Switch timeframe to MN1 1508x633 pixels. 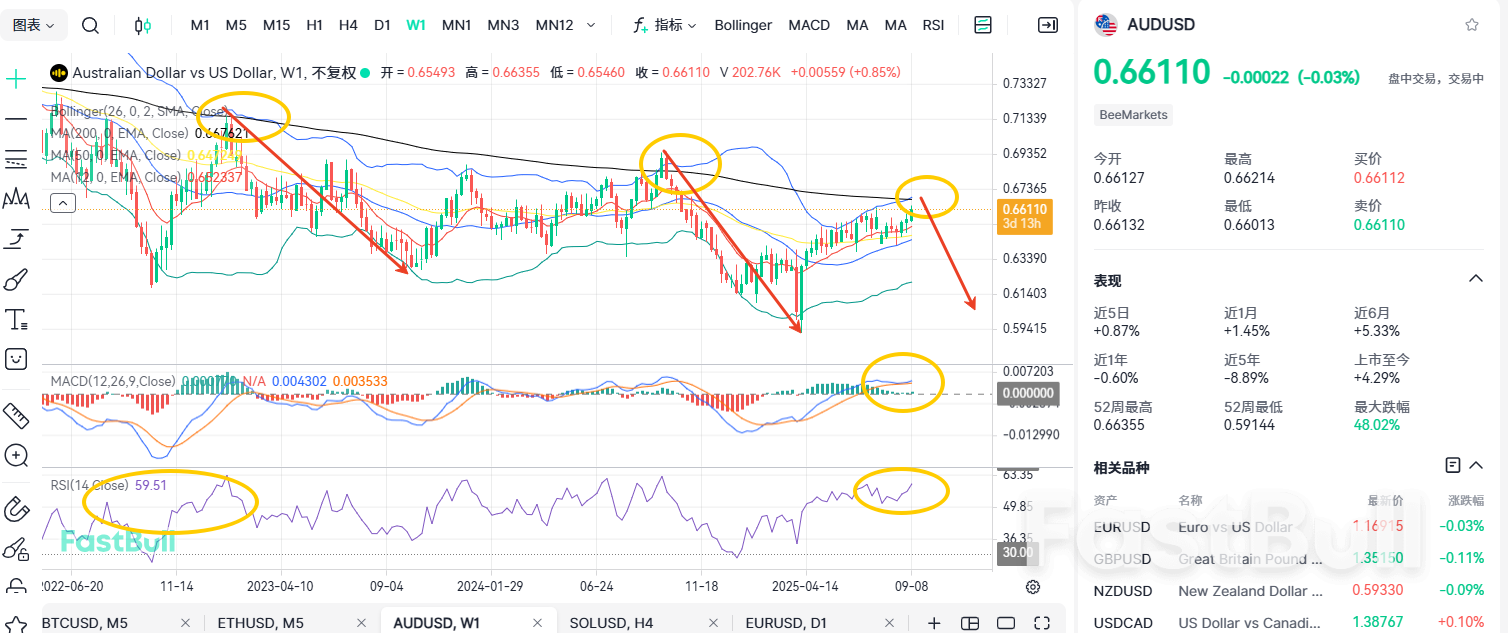tap(456, 25)
